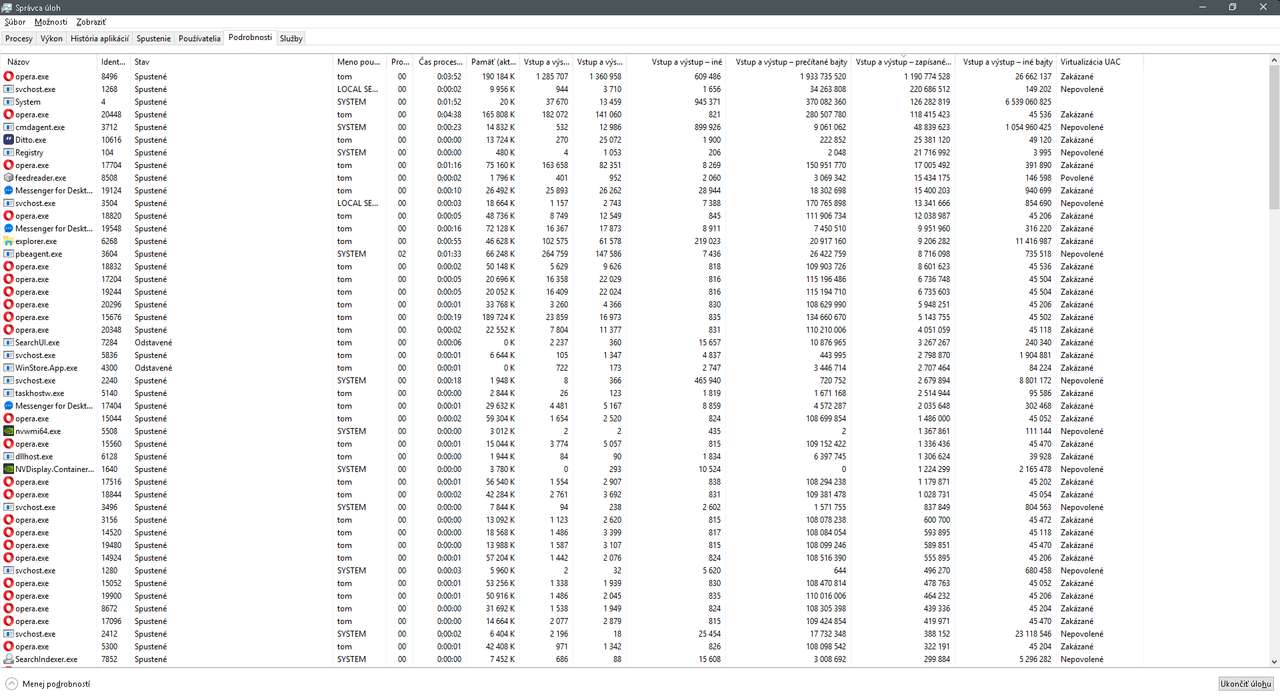Sort by the Meno používateľa column header
Viewport: 1280px width, 700px height.
(359, 62)
